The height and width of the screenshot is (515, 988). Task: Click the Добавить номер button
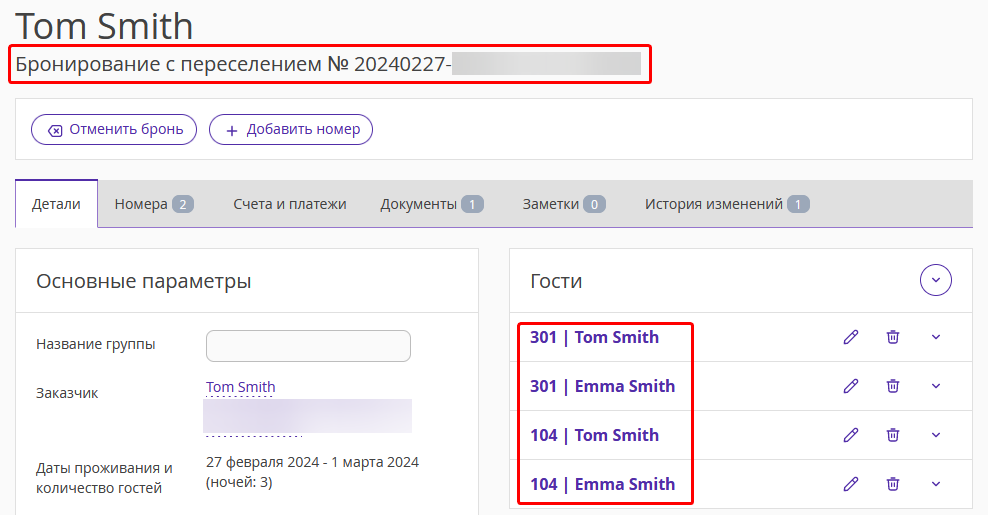(291, 130)
